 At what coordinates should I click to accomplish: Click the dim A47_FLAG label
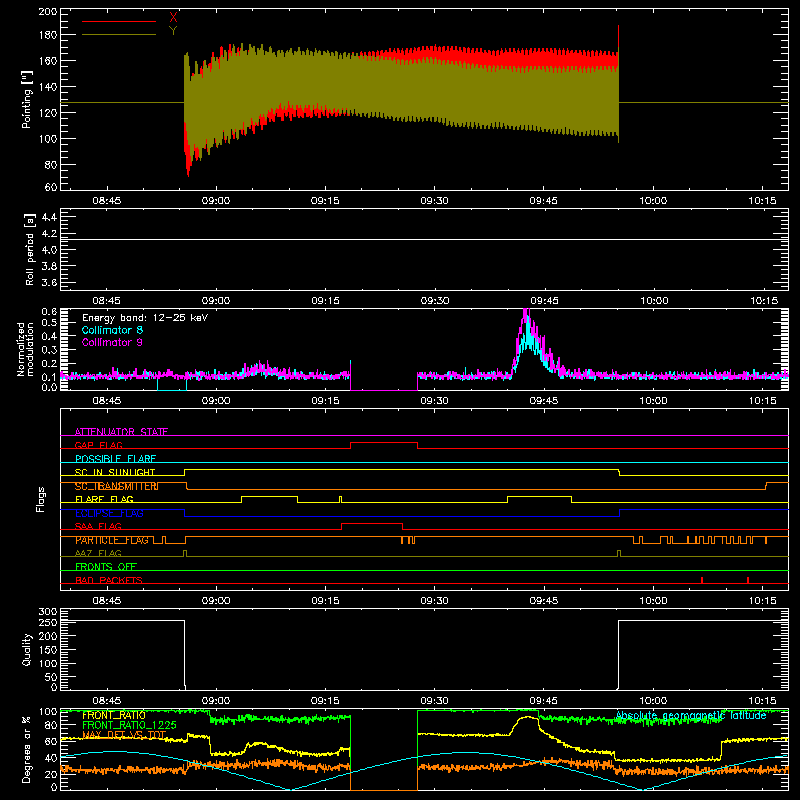pyautogui.click(x=98, y=553)
